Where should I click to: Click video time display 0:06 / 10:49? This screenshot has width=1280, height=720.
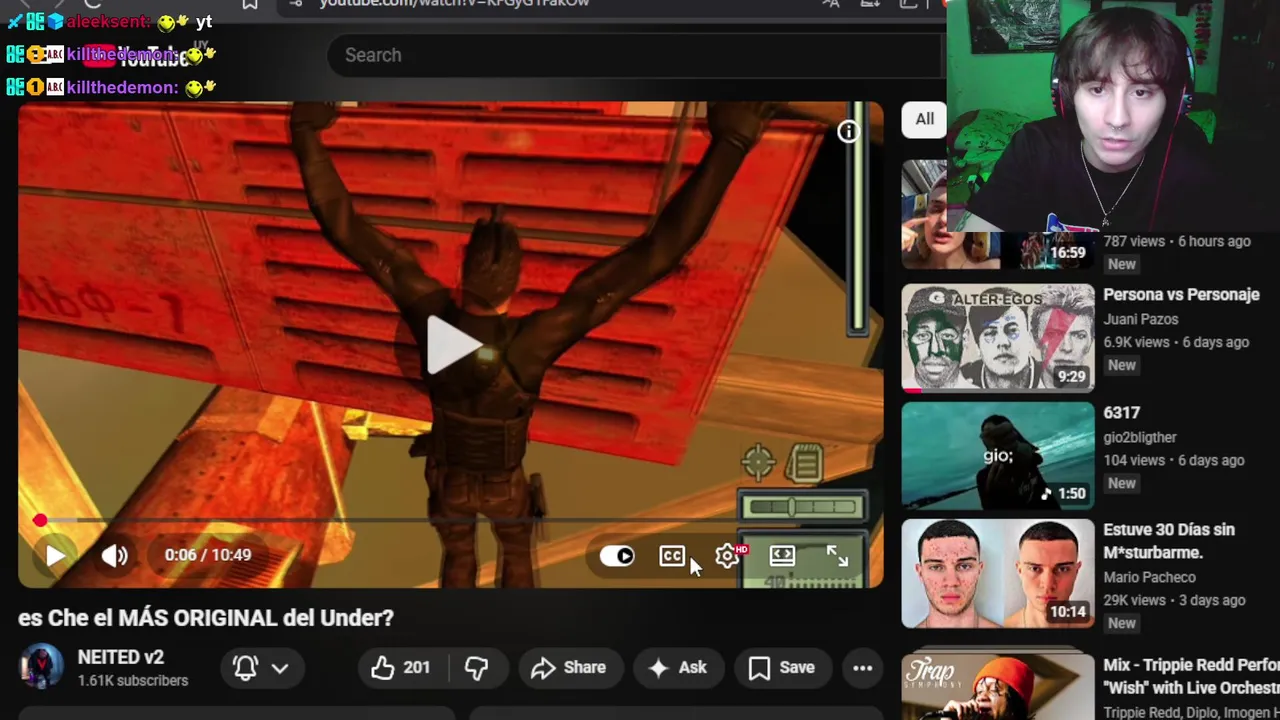click(x=208, y=555)
